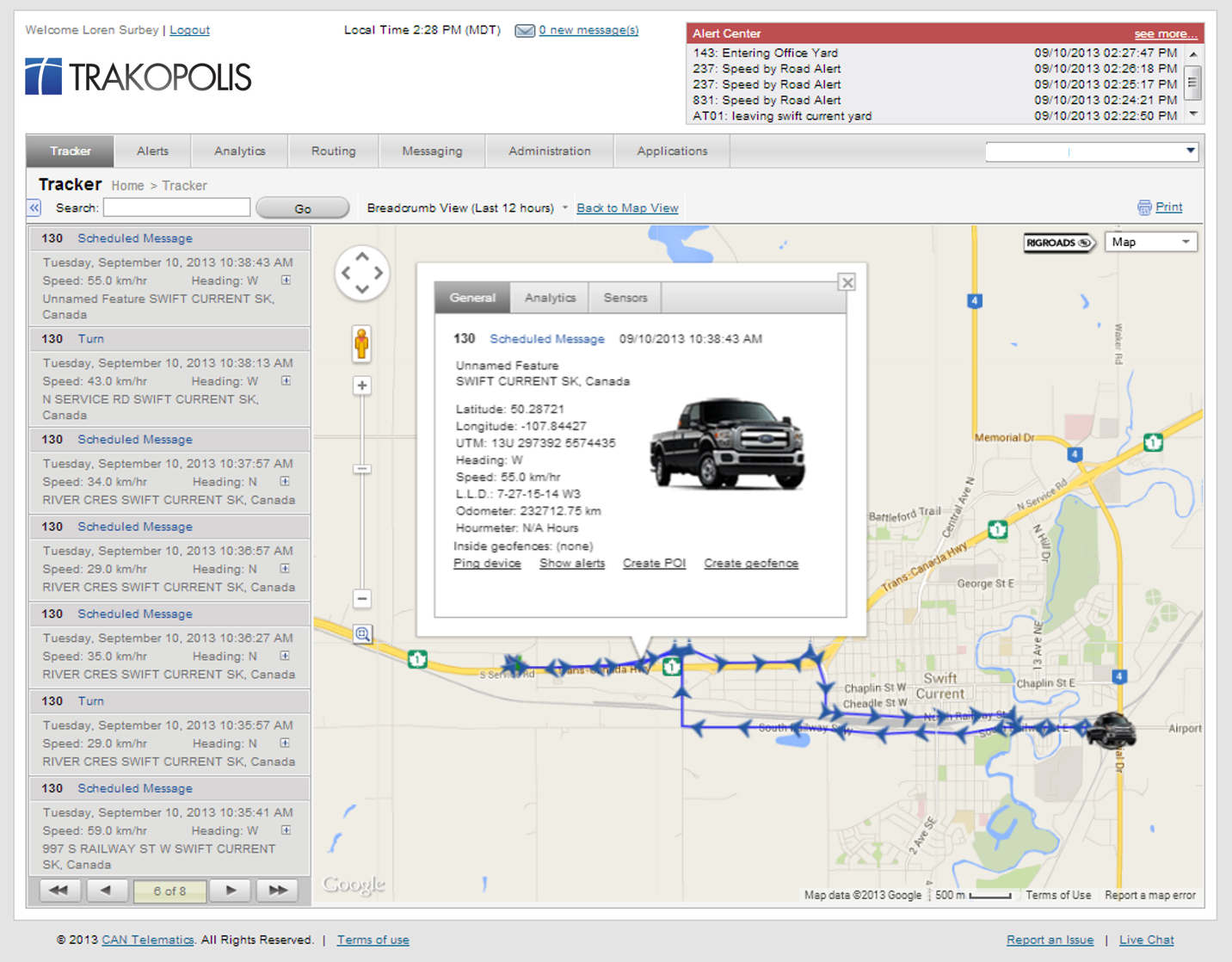This screenshot has height=962, width=1232.
Task: Click the Ping device link in the popup
Action: coord(487,563)
